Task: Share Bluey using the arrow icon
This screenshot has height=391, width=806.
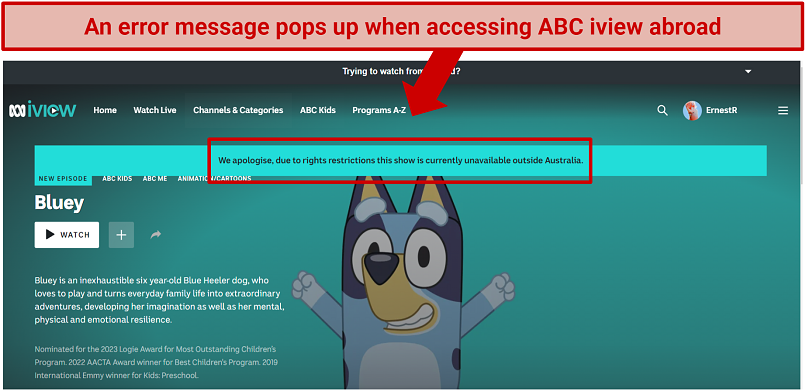Action: [x=155, y=235]
